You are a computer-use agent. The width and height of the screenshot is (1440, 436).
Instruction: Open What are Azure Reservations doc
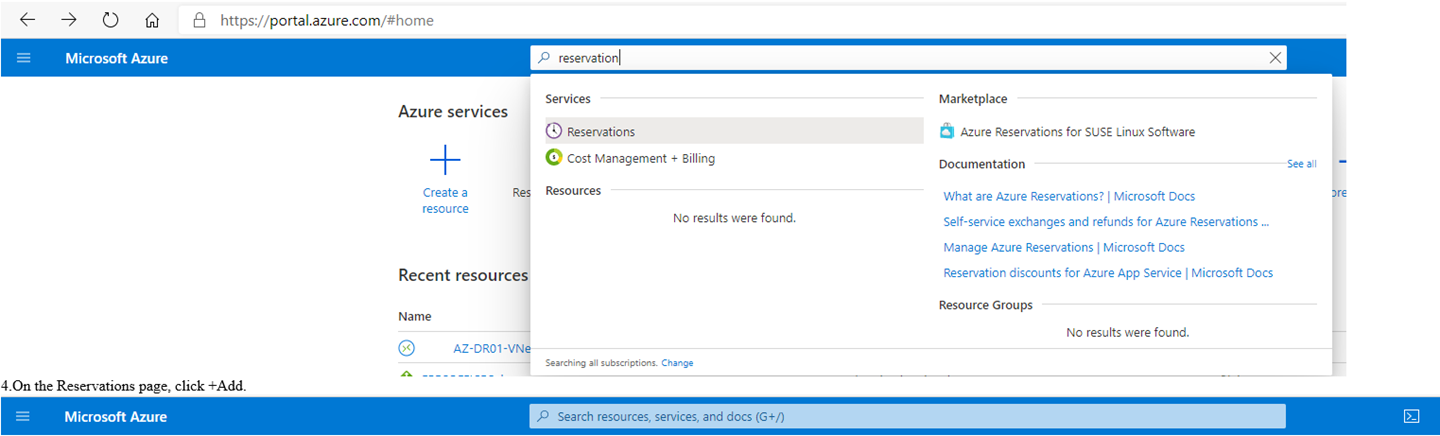pyautogui.click(x=1069, y=196)
